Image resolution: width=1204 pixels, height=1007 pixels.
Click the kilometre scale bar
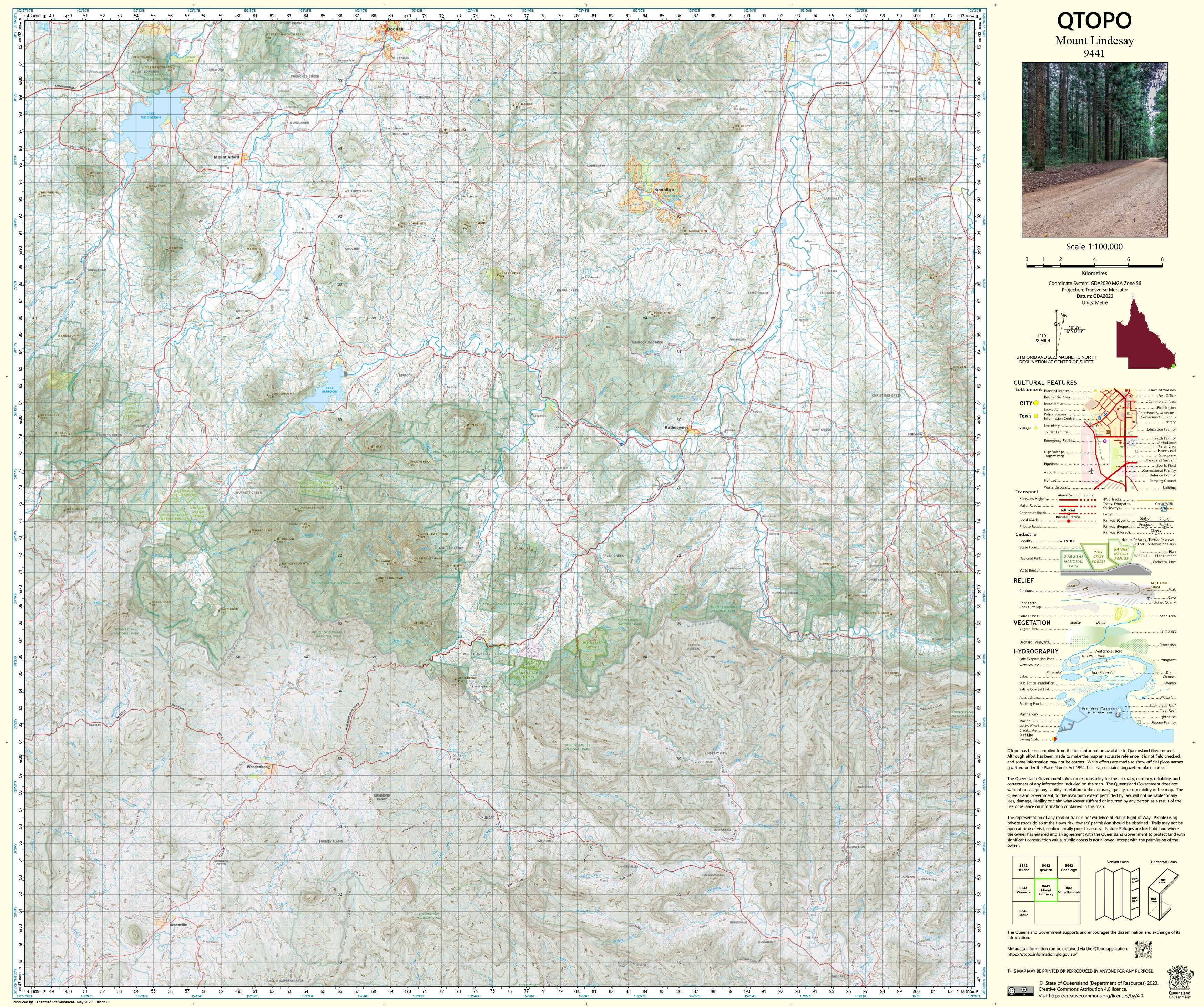pyautogui.click(x=1094, y=265)
